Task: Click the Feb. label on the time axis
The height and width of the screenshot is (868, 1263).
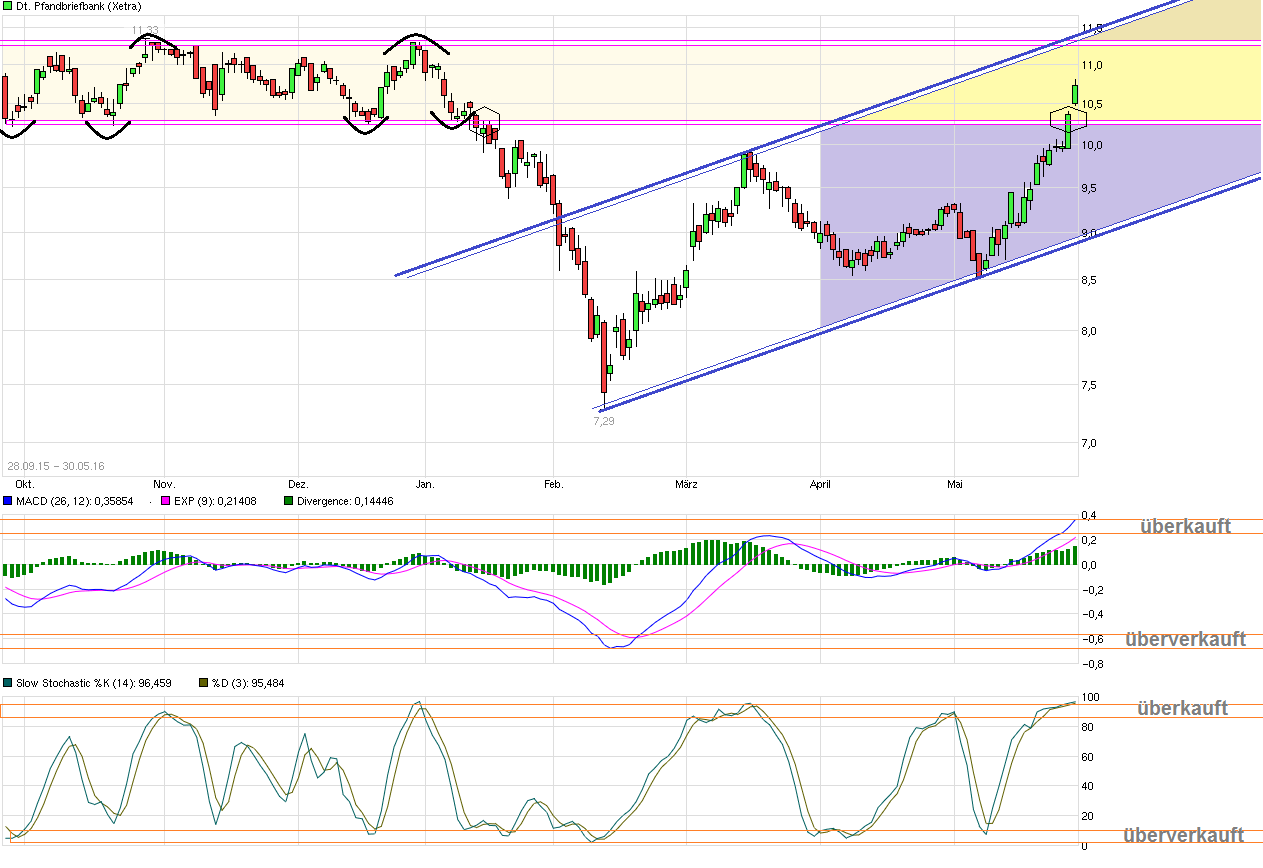Action: click(x=554, y=483)
